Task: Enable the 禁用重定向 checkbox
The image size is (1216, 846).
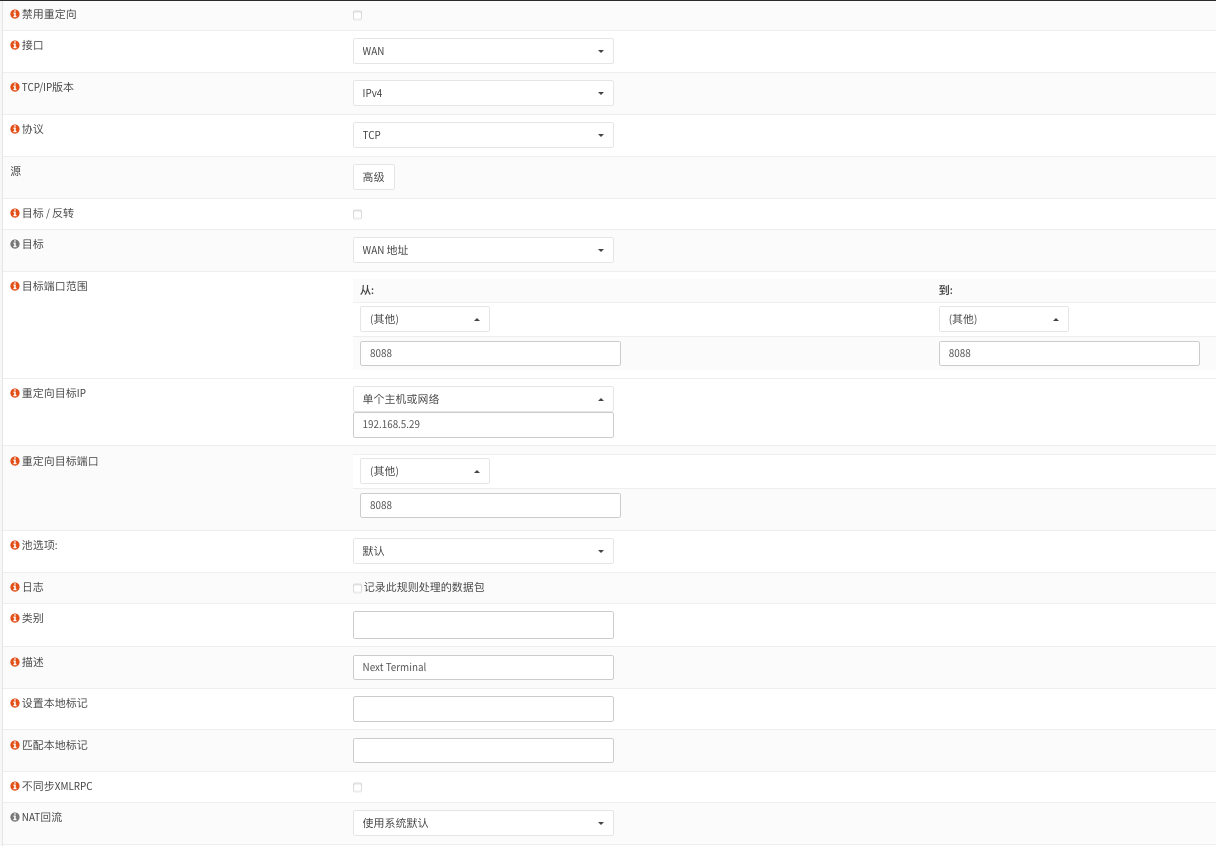Action: coord(358,16)
